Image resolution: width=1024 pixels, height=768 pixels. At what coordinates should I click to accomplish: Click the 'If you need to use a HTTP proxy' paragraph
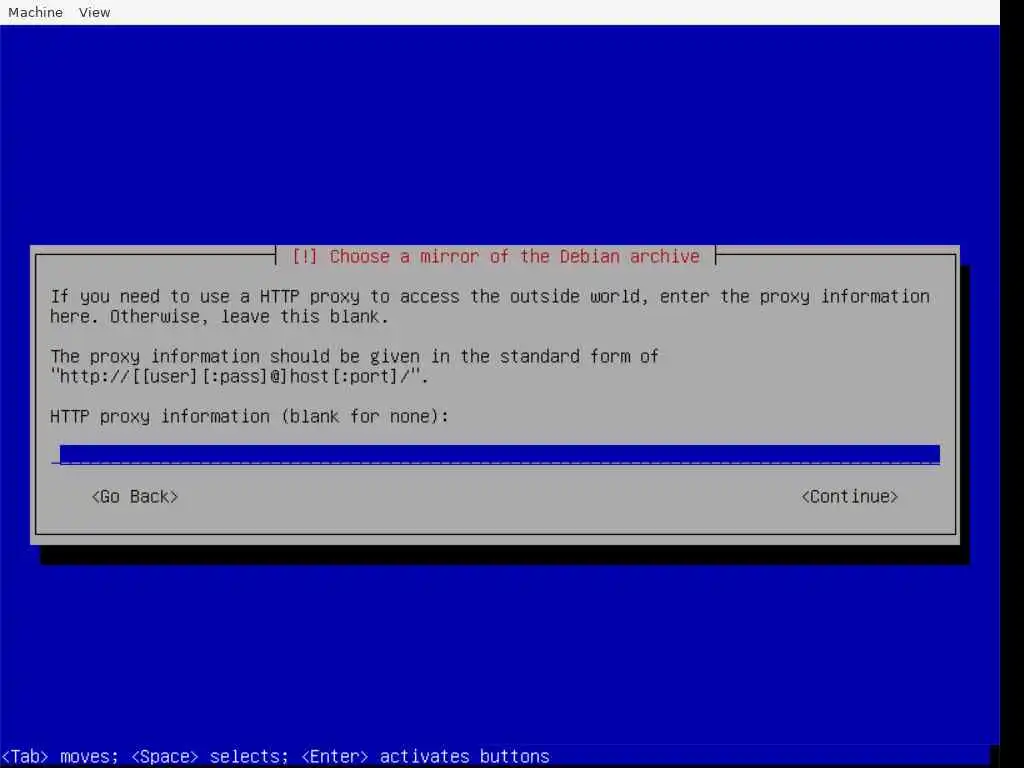click(490, 306)
